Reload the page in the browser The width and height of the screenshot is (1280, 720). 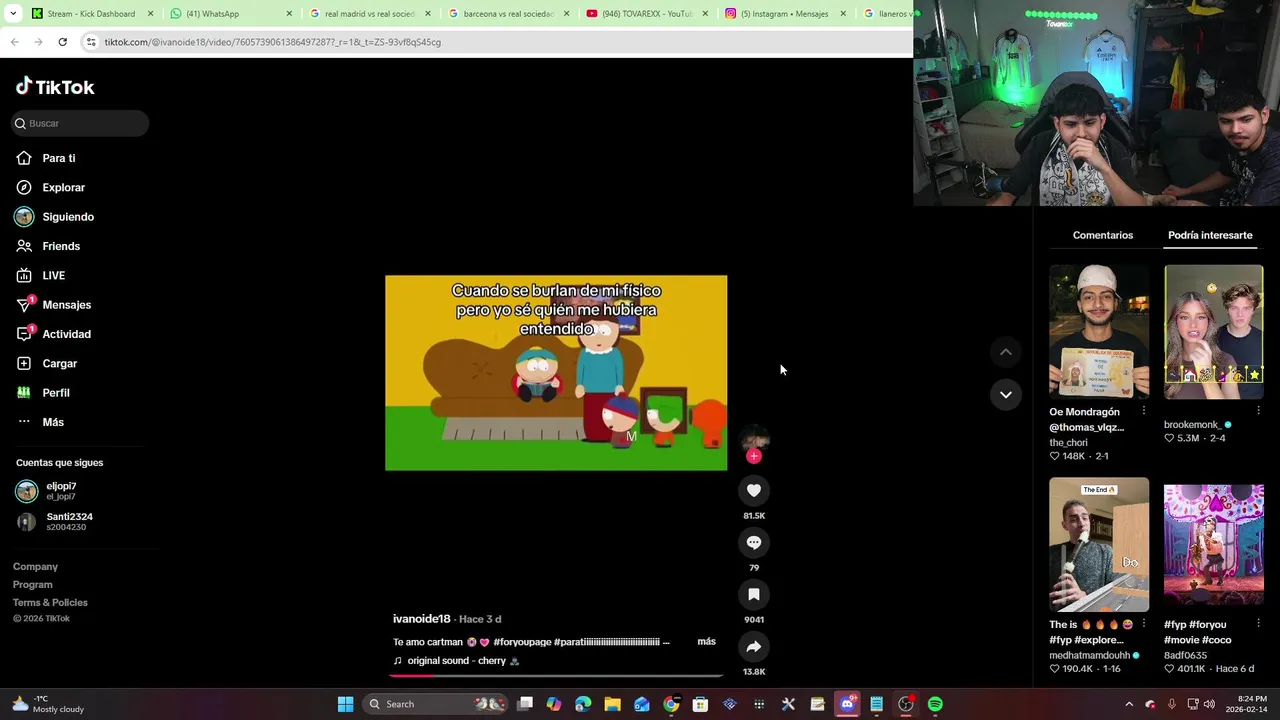point(62,42)
